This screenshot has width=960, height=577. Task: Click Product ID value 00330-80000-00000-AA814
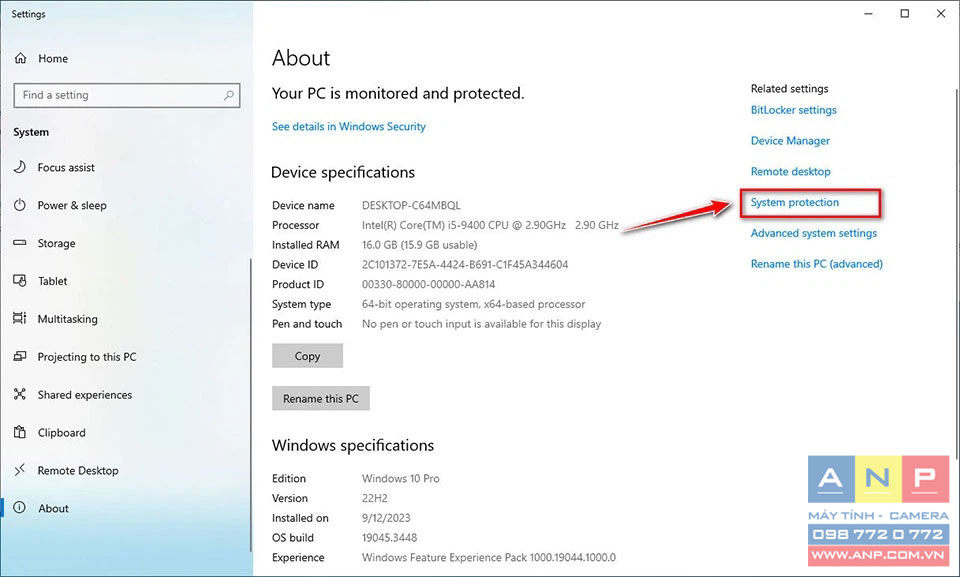[429, 284]
